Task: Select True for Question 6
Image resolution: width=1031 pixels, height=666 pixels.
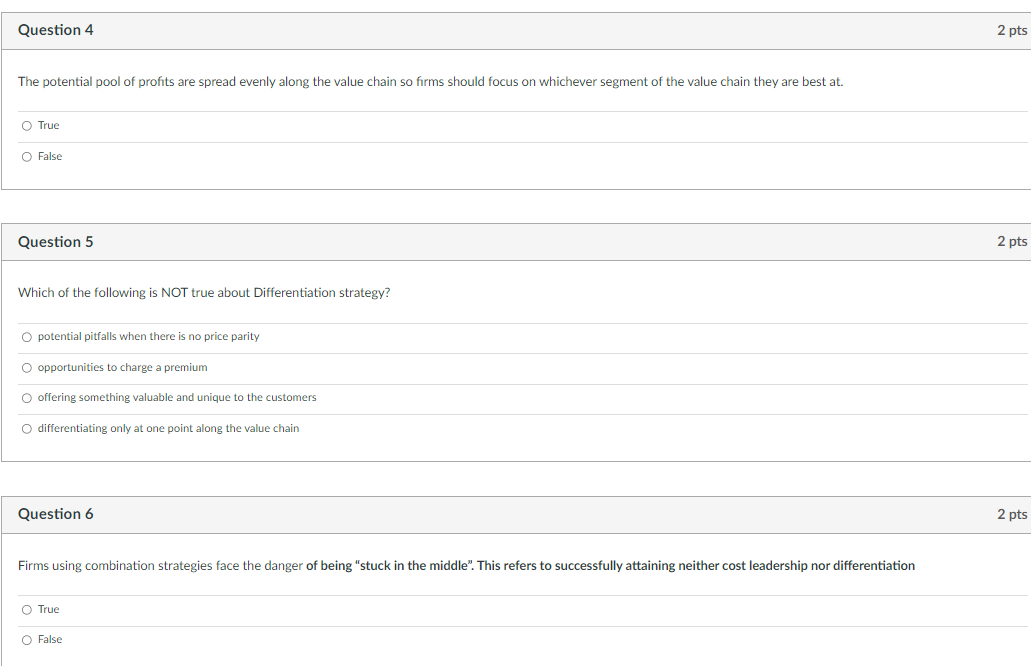Action: pyautogui.click(x=26, y=609)
